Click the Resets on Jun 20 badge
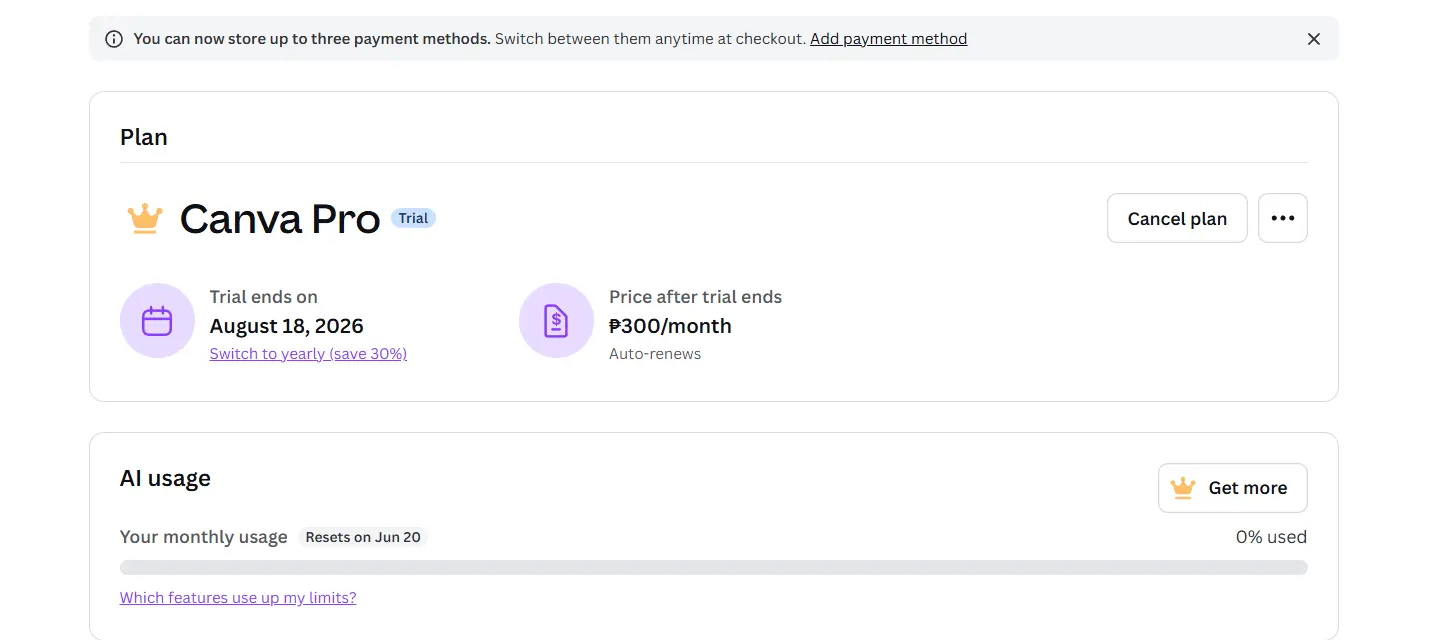 click(363, 537)
